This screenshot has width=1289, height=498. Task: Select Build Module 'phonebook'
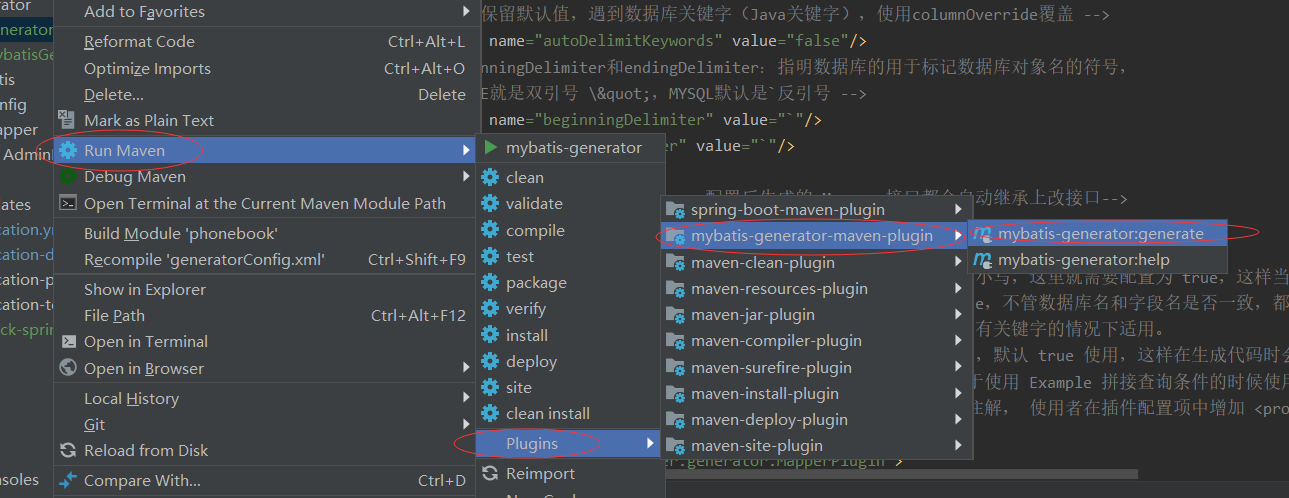(x=264, y=233)
